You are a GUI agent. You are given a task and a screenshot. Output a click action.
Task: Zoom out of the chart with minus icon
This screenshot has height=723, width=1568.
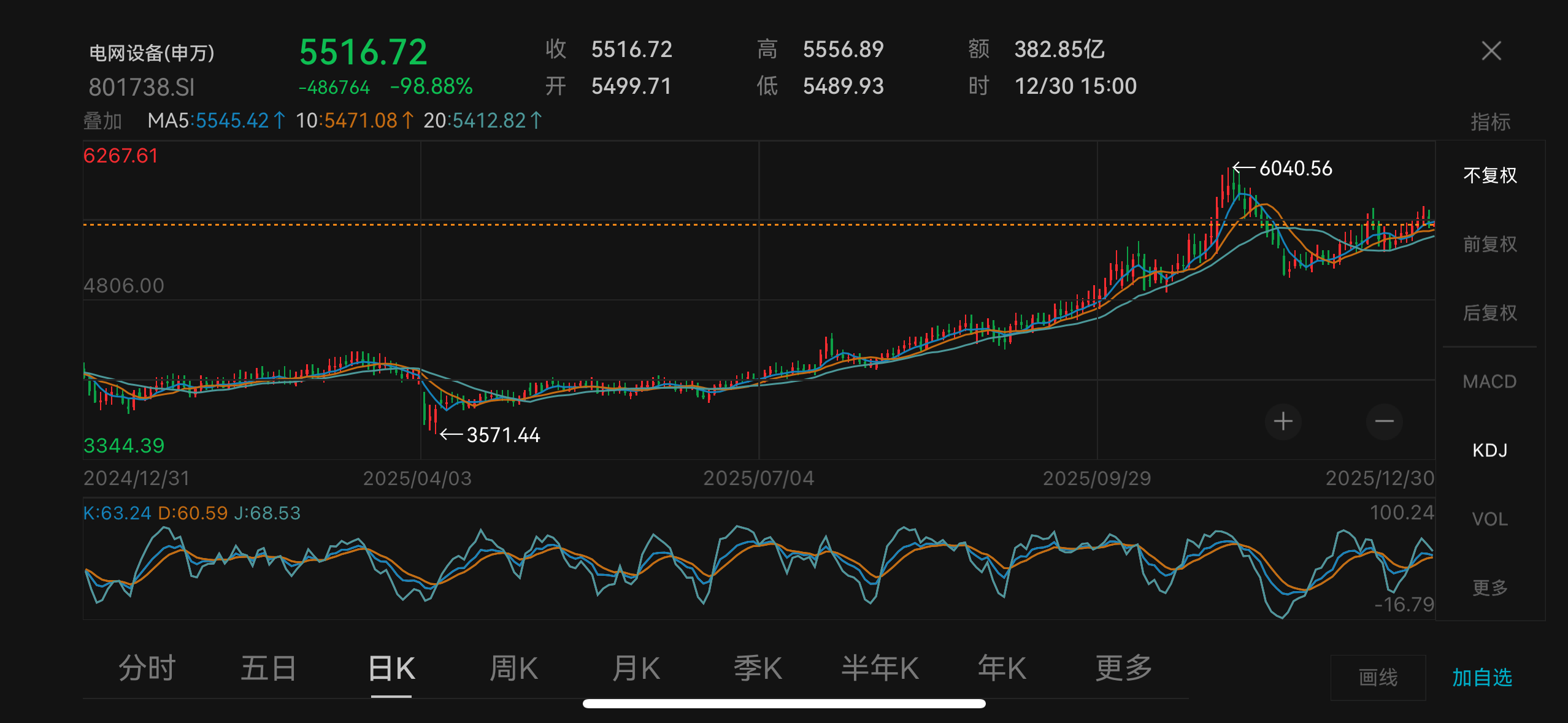coord(1385,421)
